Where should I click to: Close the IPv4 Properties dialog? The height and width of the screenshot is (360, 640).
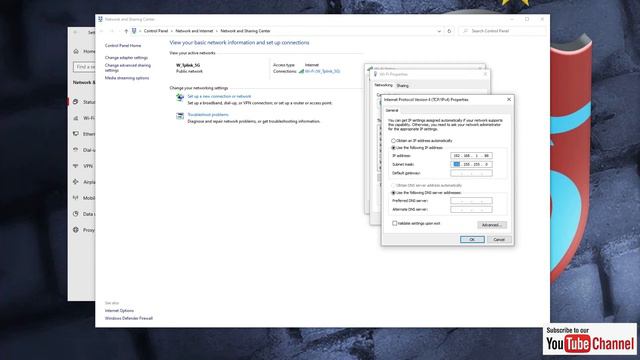[509, 100]
